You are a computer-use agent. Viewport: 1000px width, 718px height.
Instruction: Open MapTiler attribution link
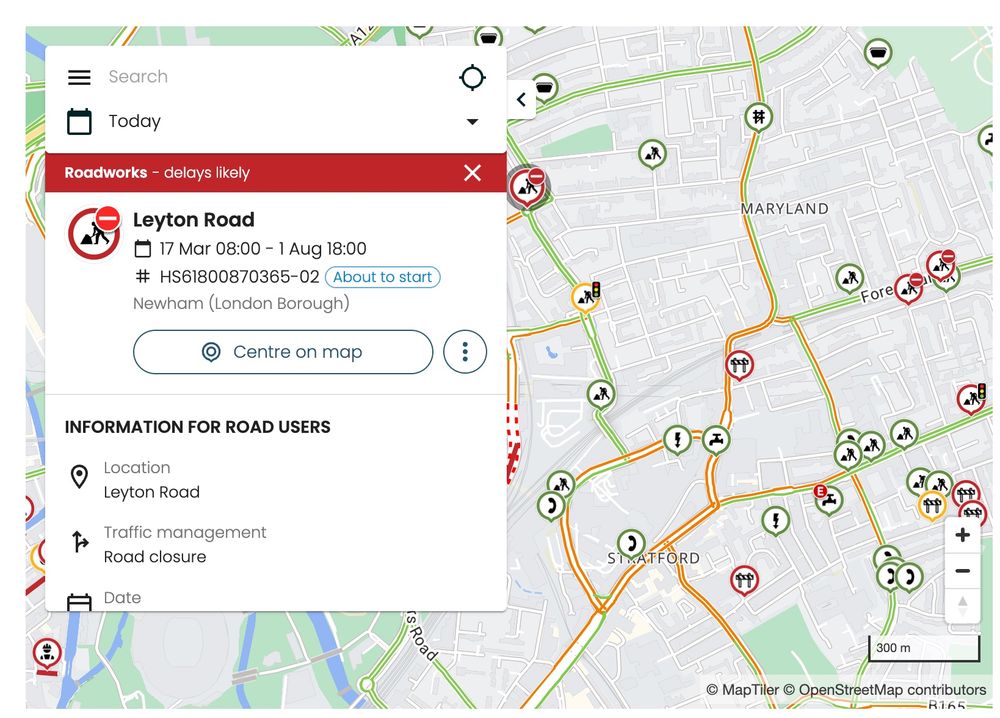click(x=744, y=690)
